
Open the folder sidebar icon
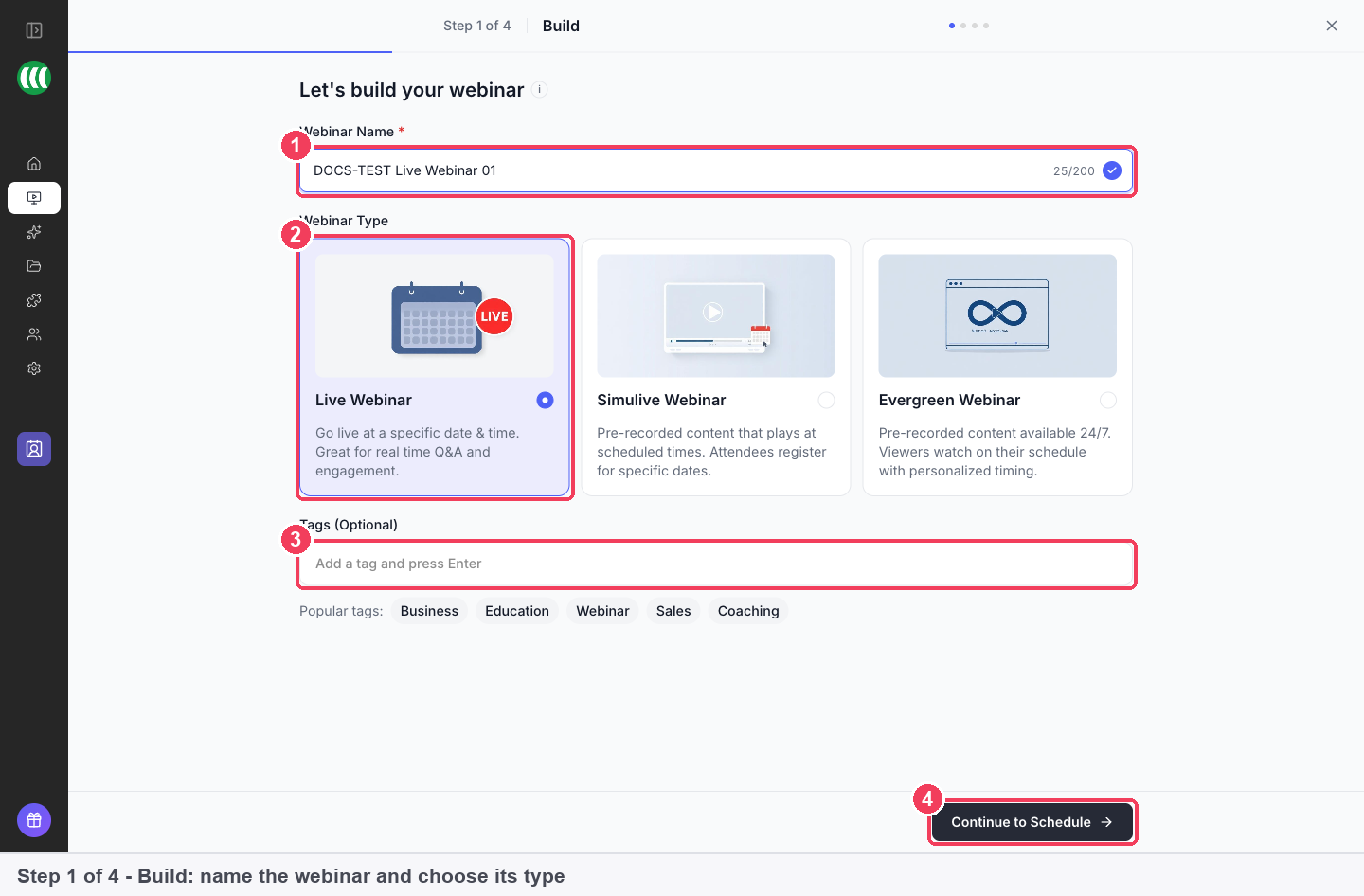[34, 266]
